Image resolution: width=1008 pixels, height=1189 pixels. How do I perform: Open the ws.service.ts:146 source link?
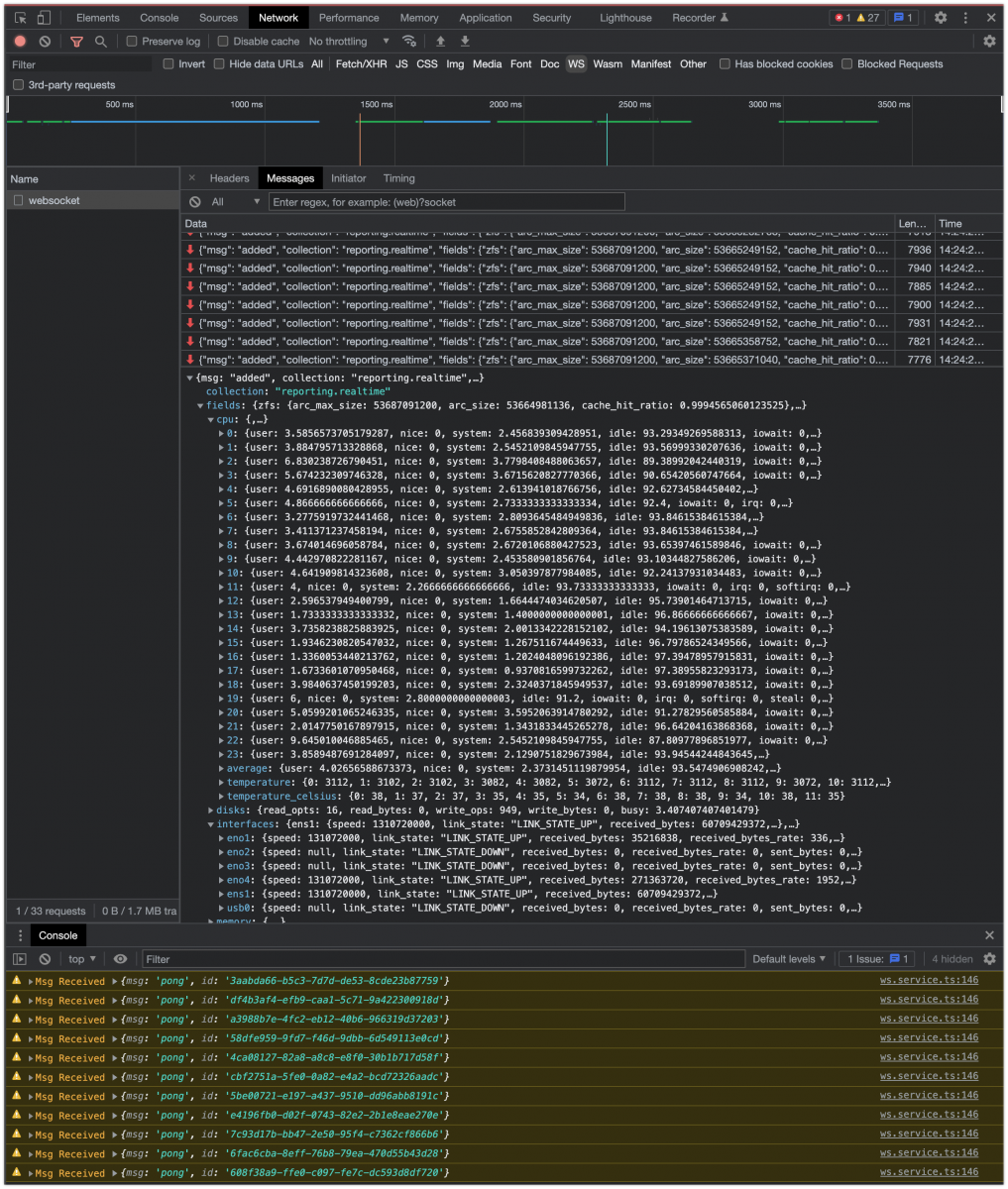click(929, 981)
